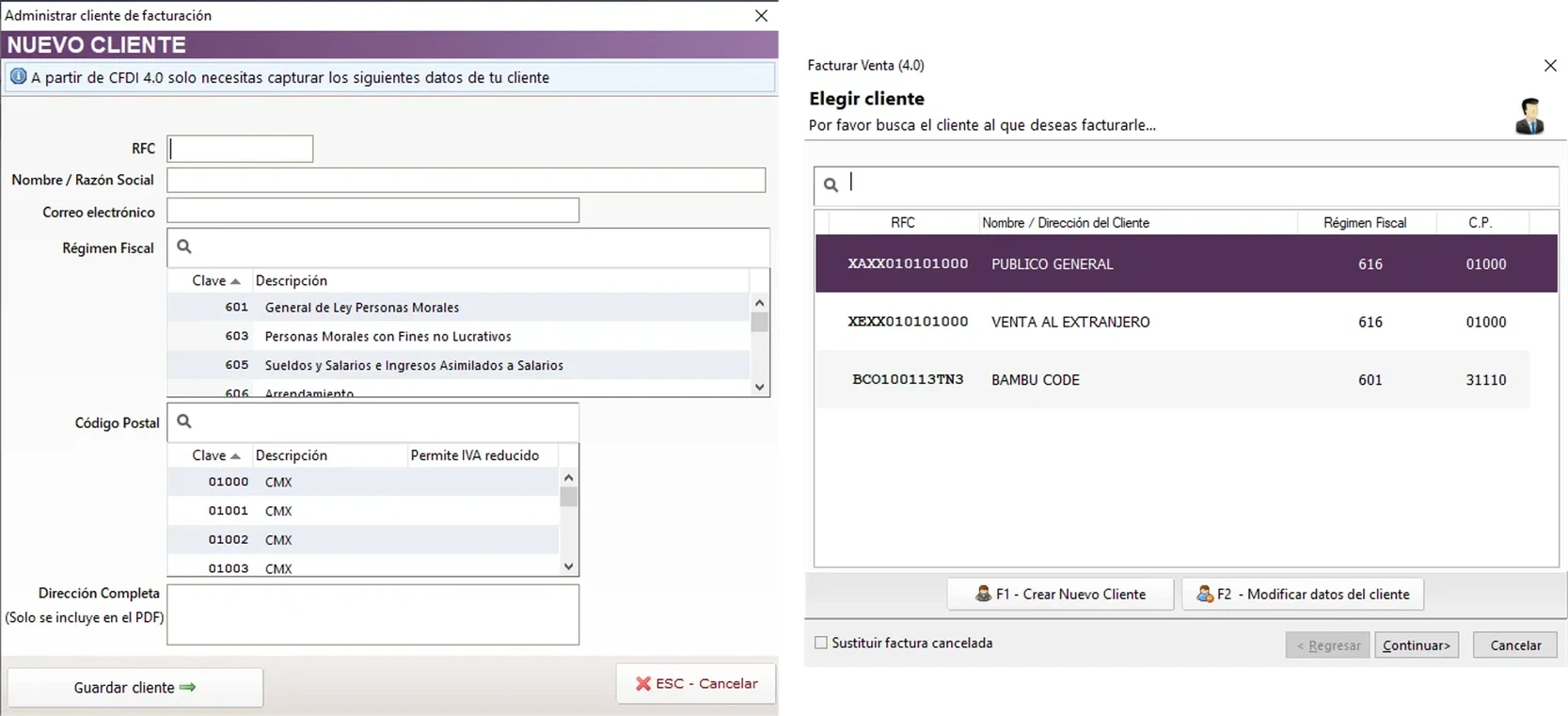
Task: Click postal code 31110 in the BAMBU CODE row
Action: (x=1486, y=379)
